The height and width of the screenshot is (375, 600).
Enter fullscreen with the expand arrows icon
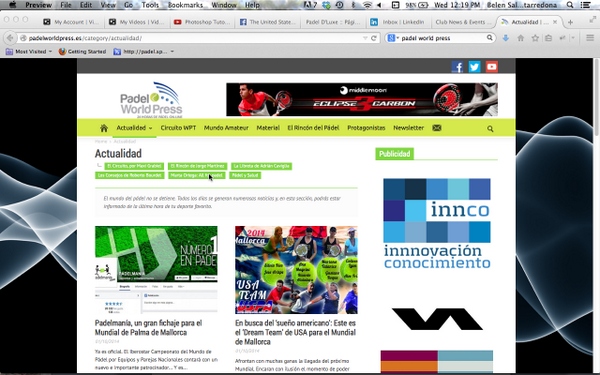point(592,20)
